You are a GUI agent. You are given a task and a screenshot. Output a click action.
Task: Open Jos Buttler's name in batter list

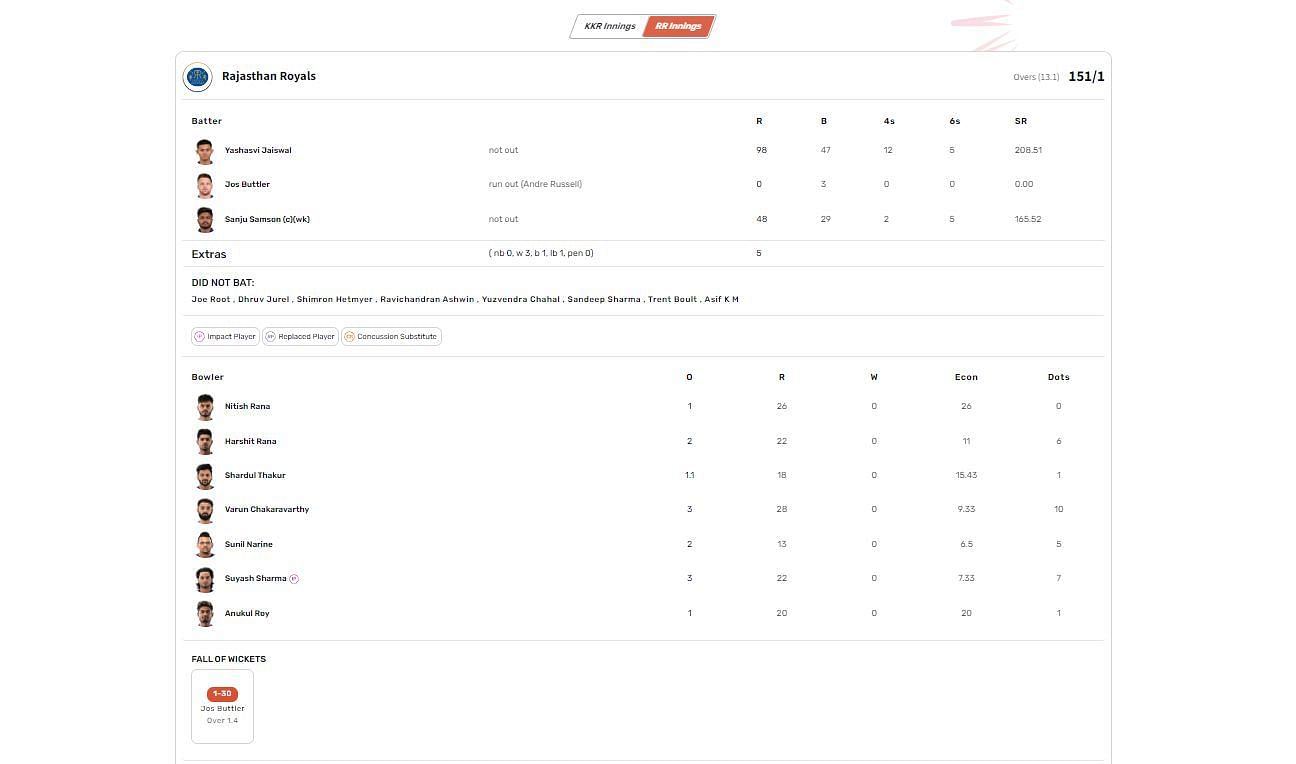pos(247,184)
